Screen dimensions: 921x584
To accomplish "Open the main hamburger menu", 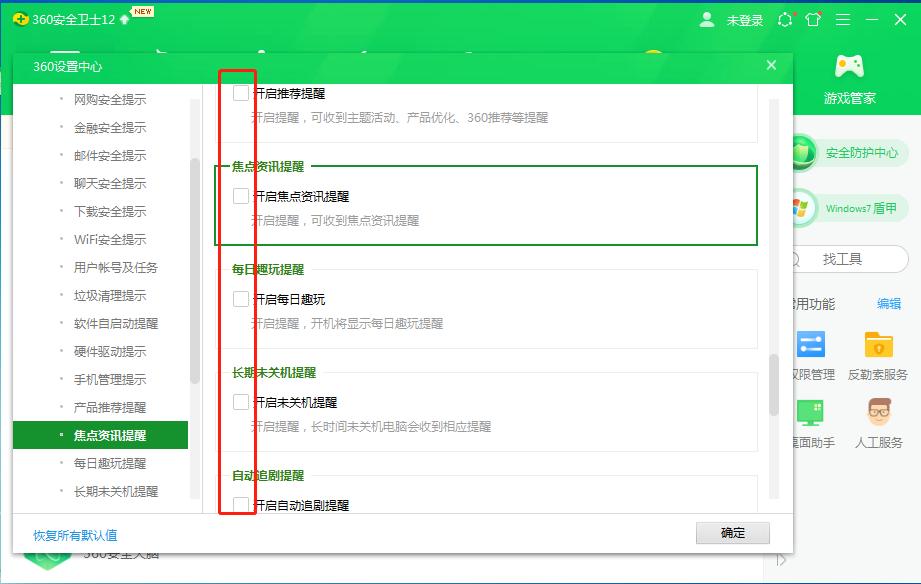I will click(841, 19).
